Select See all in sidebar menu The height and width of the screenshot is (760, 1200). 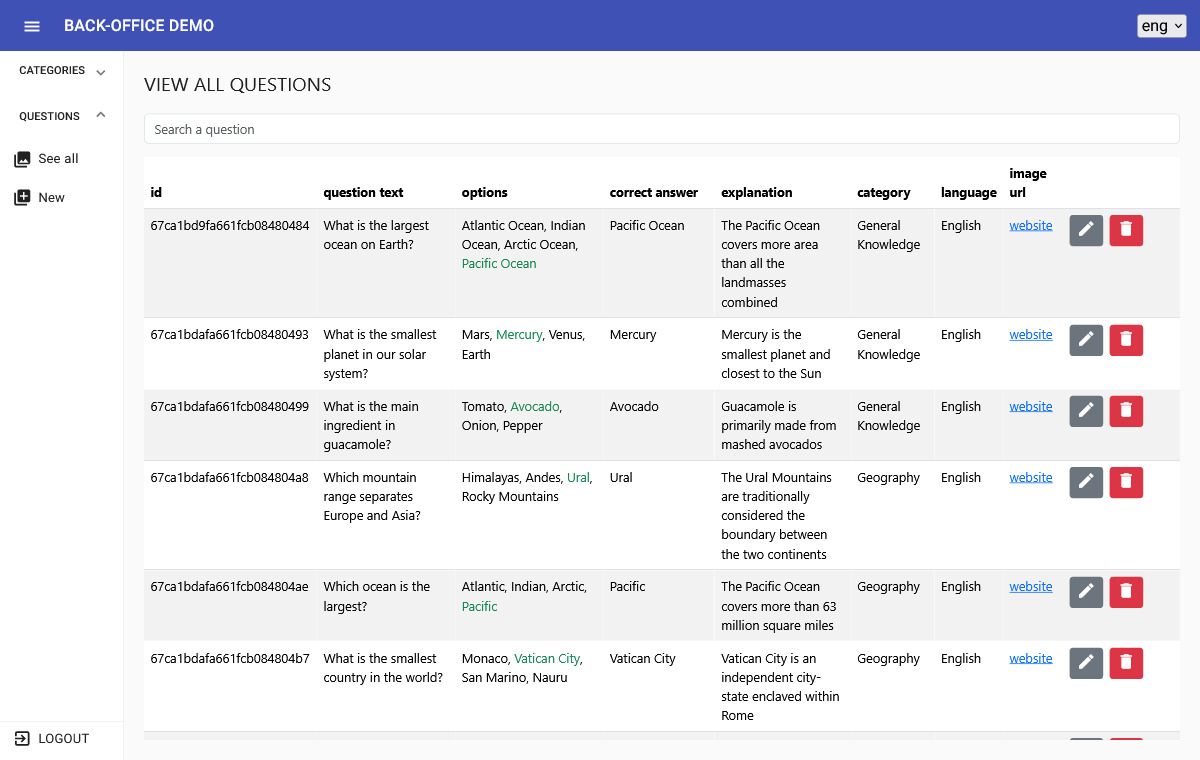click(x=58, y=159)
